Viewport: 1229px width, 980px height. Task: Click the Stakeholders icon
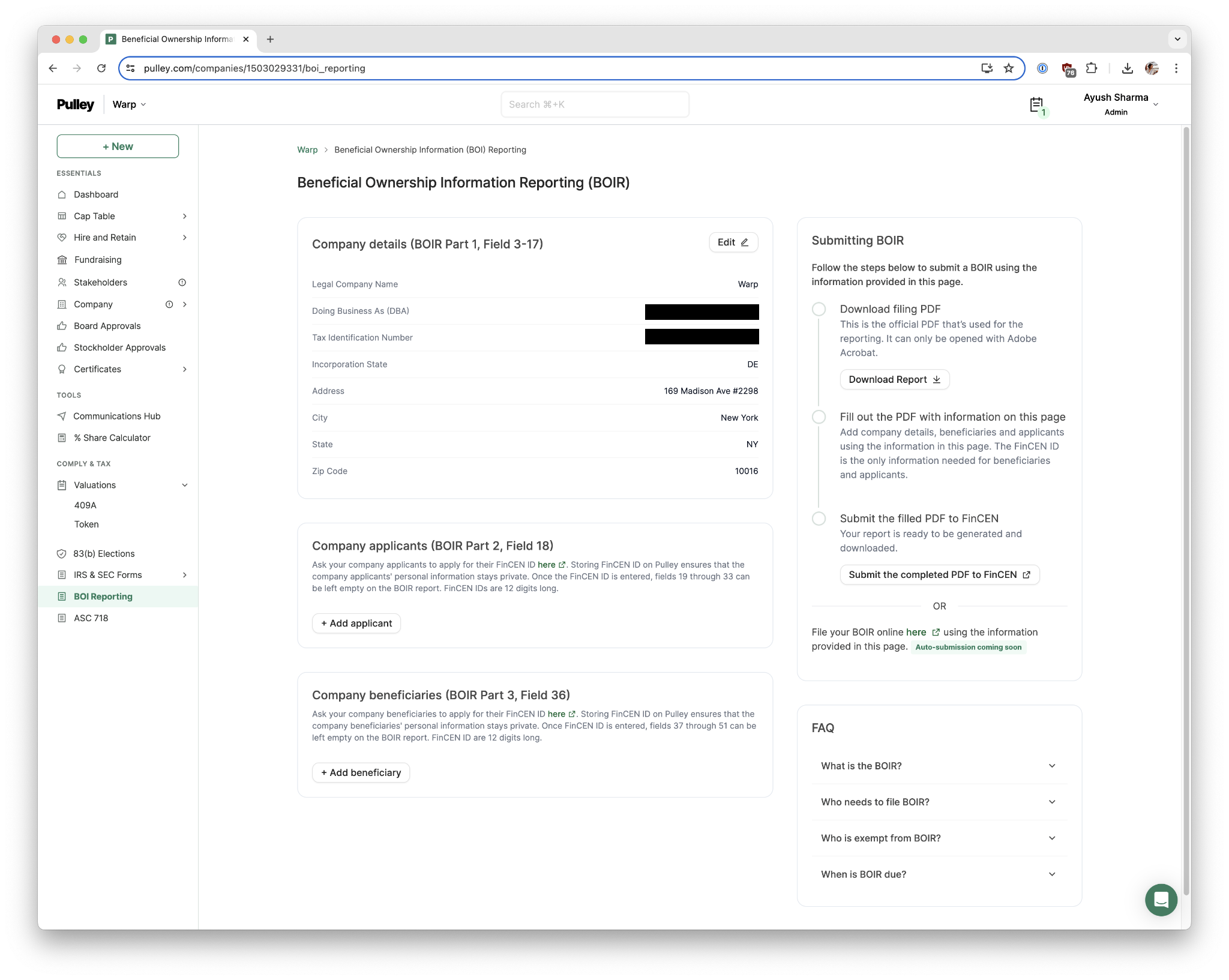coord(62,282)
